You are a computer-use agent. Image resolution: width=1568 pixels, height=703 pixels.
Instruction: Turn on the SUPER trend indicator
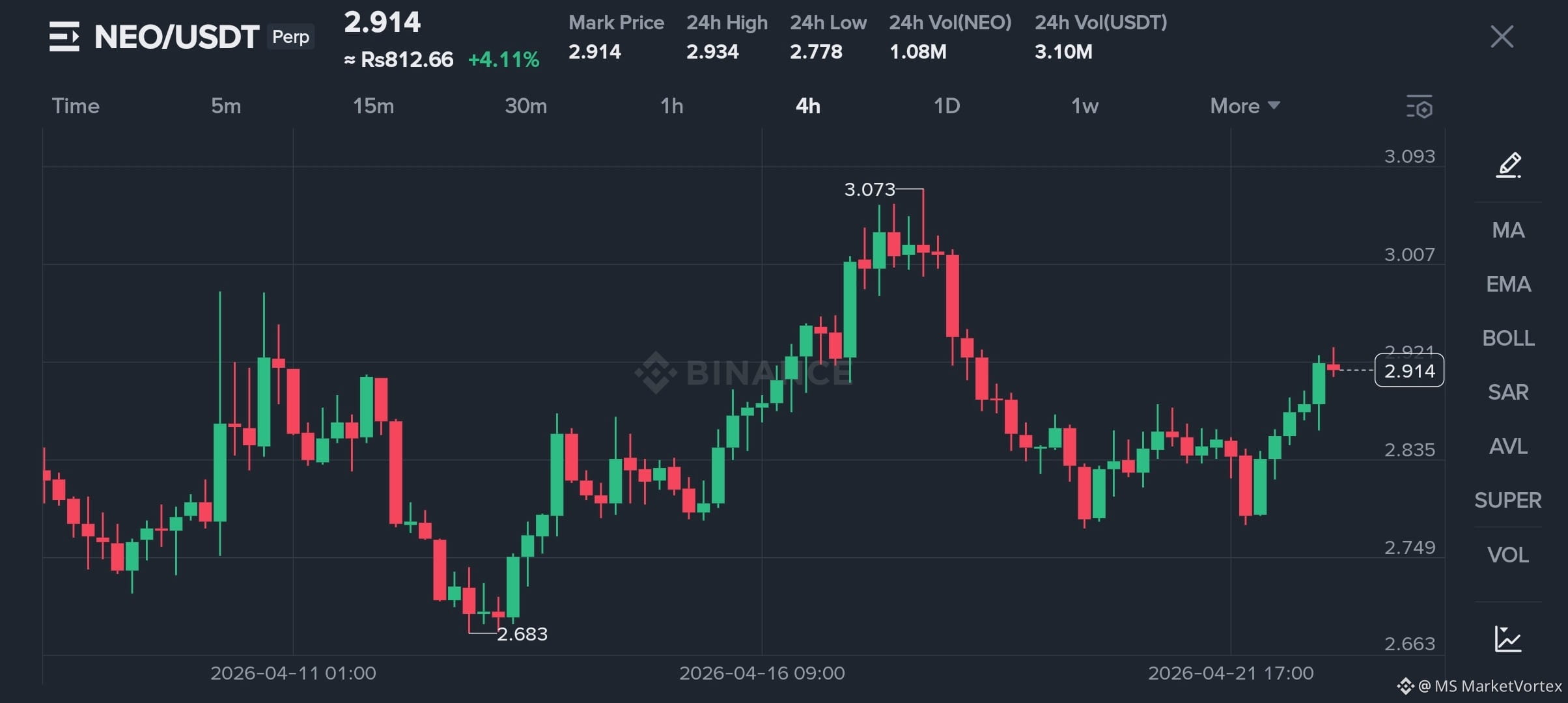(1508, 500)
